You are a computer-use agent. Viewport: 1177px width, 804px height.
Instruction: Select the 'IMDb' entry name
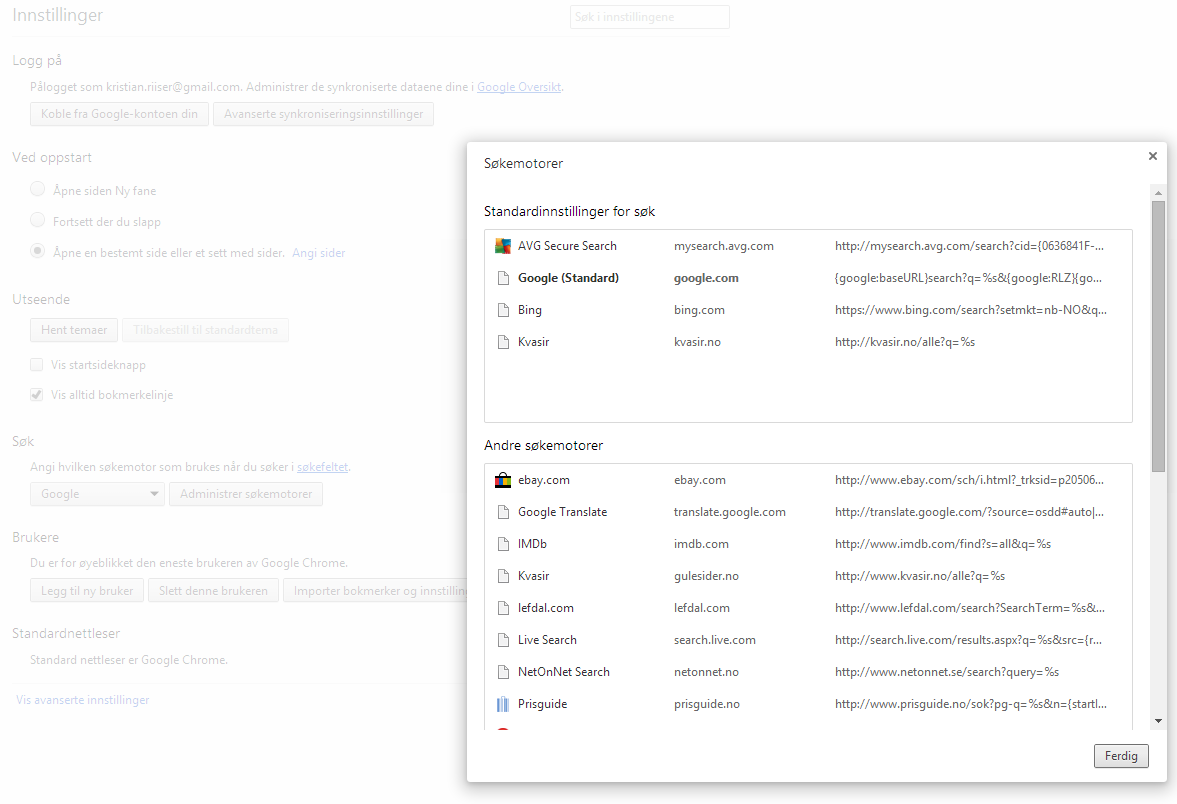click(x=532, y=544)
